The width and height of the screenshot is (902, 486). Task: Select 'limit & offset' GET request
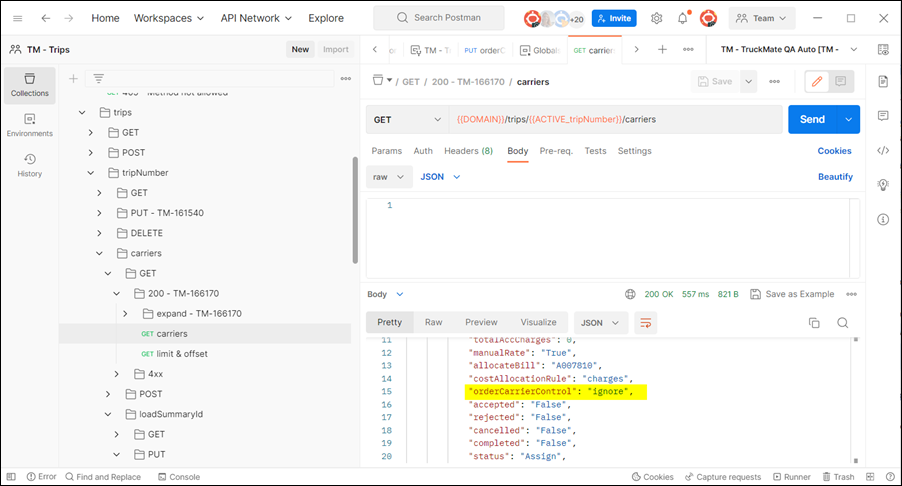181,354
